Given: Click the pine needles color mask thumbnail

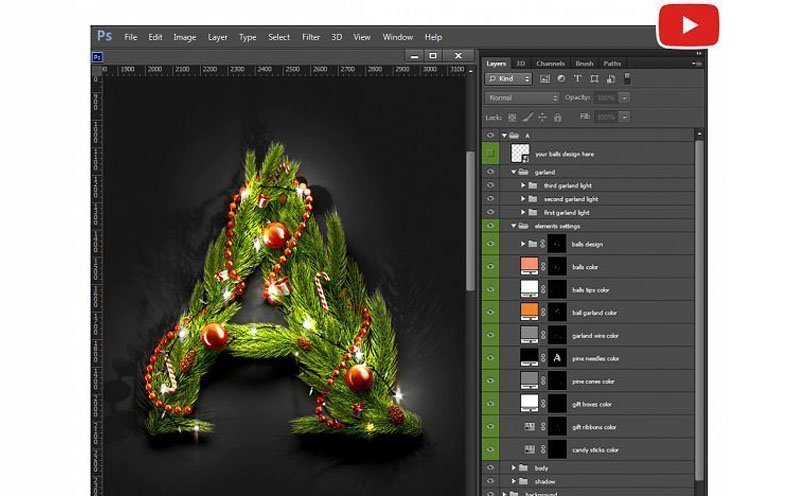Looking at the screenshot, I should pyautogui.click(x=557, y=358).
